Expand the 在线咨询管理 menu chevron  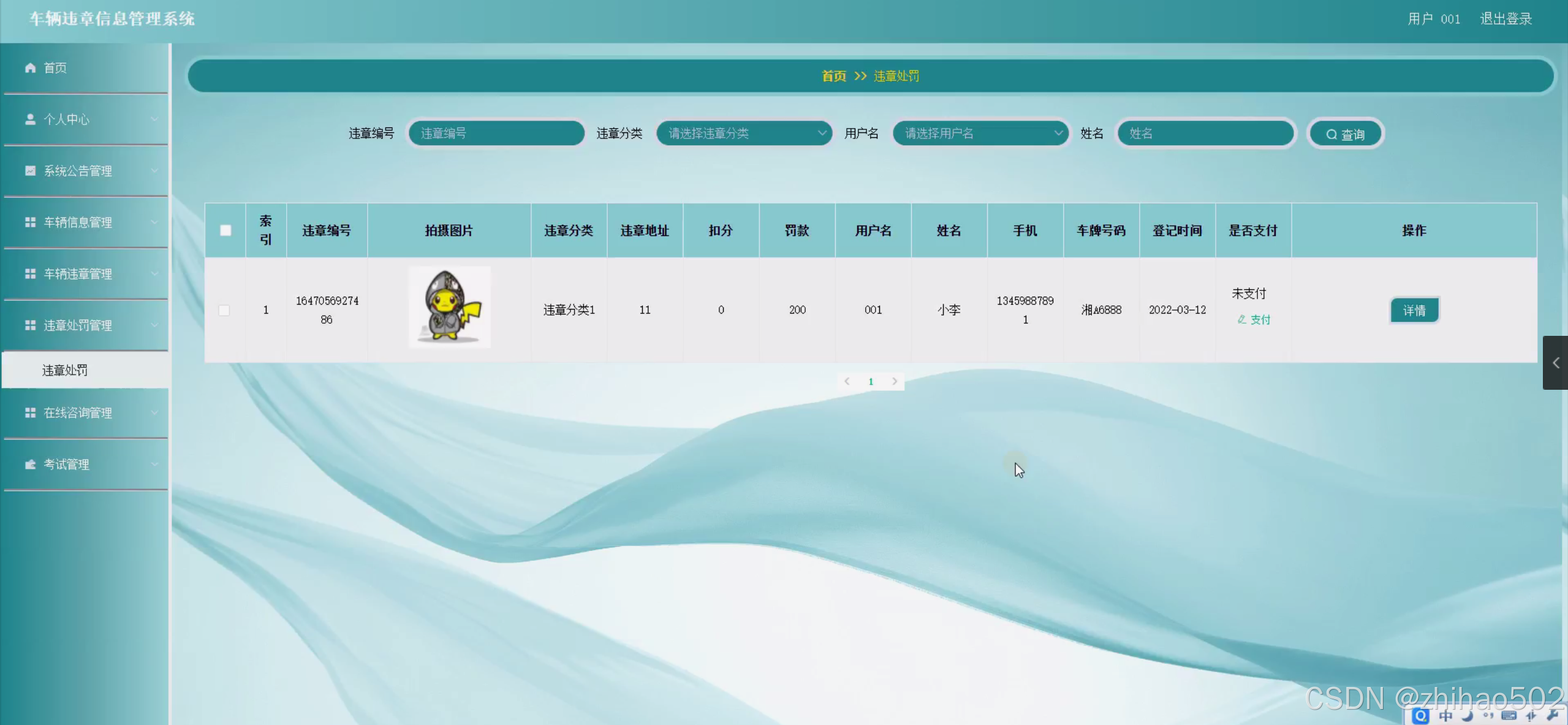point(154,412)
